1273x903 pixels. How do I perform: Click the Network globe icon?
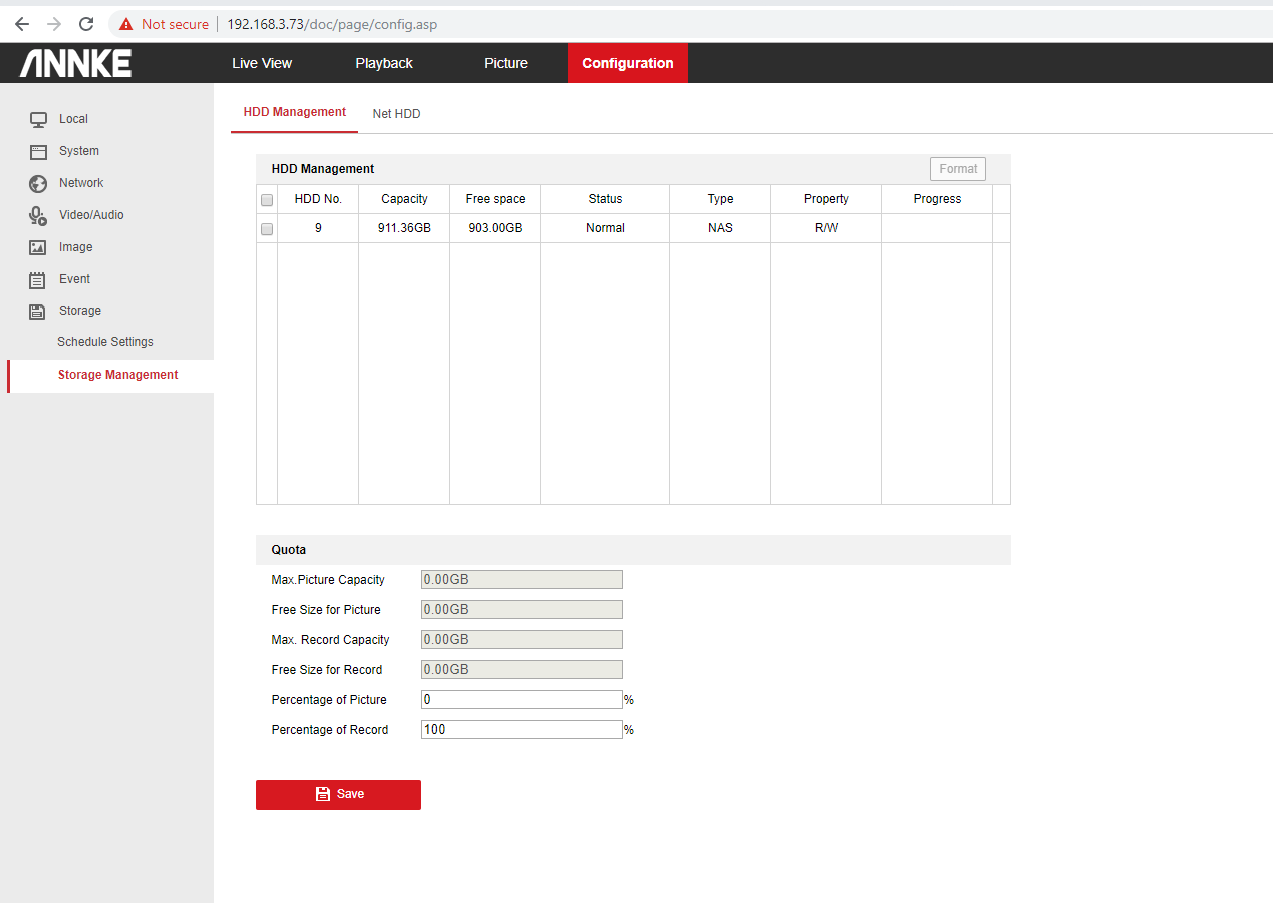pos(38,183)
